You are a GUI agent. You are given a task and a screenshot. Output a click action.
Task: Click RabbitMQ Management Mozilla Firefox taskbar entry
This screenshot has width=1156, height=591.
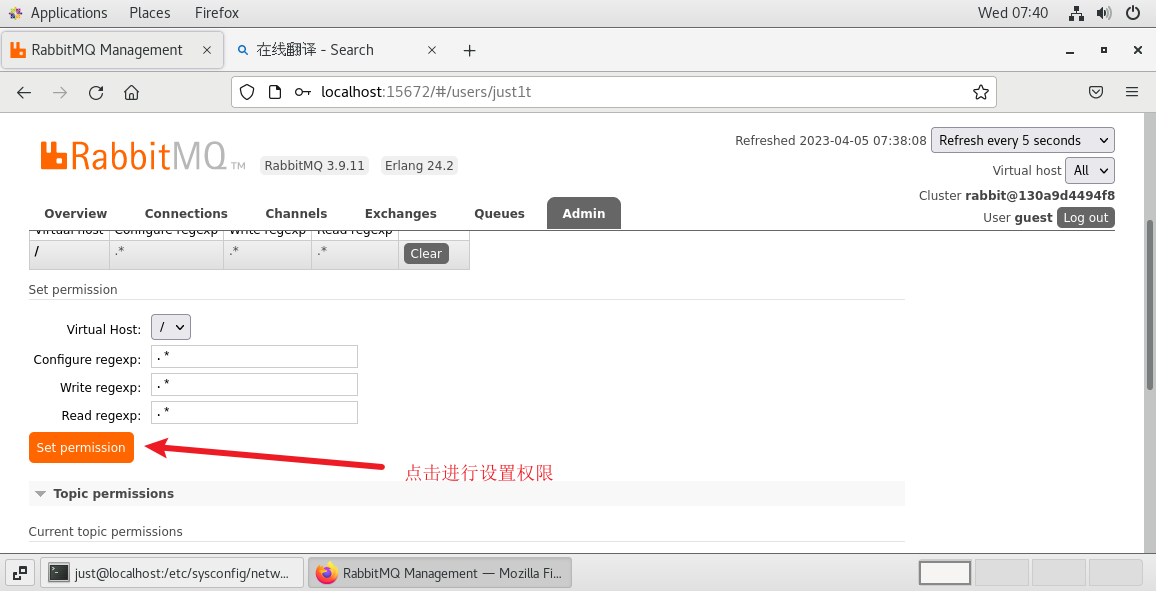[439, 573]
